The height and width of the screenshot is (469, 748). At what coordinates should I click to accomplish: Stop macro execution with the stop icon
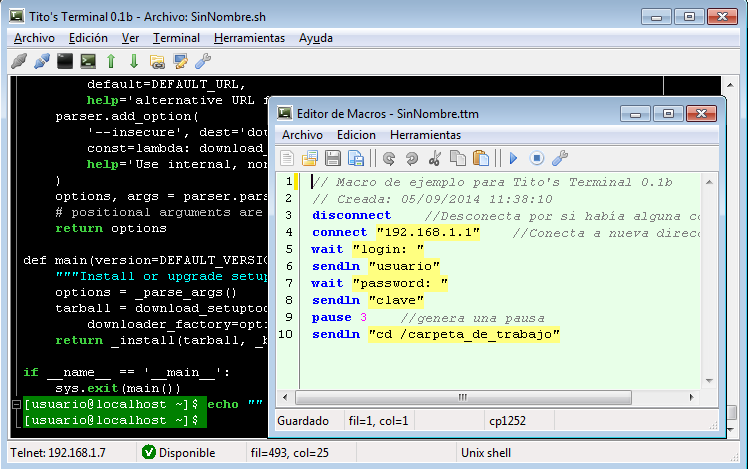point(536,158)
